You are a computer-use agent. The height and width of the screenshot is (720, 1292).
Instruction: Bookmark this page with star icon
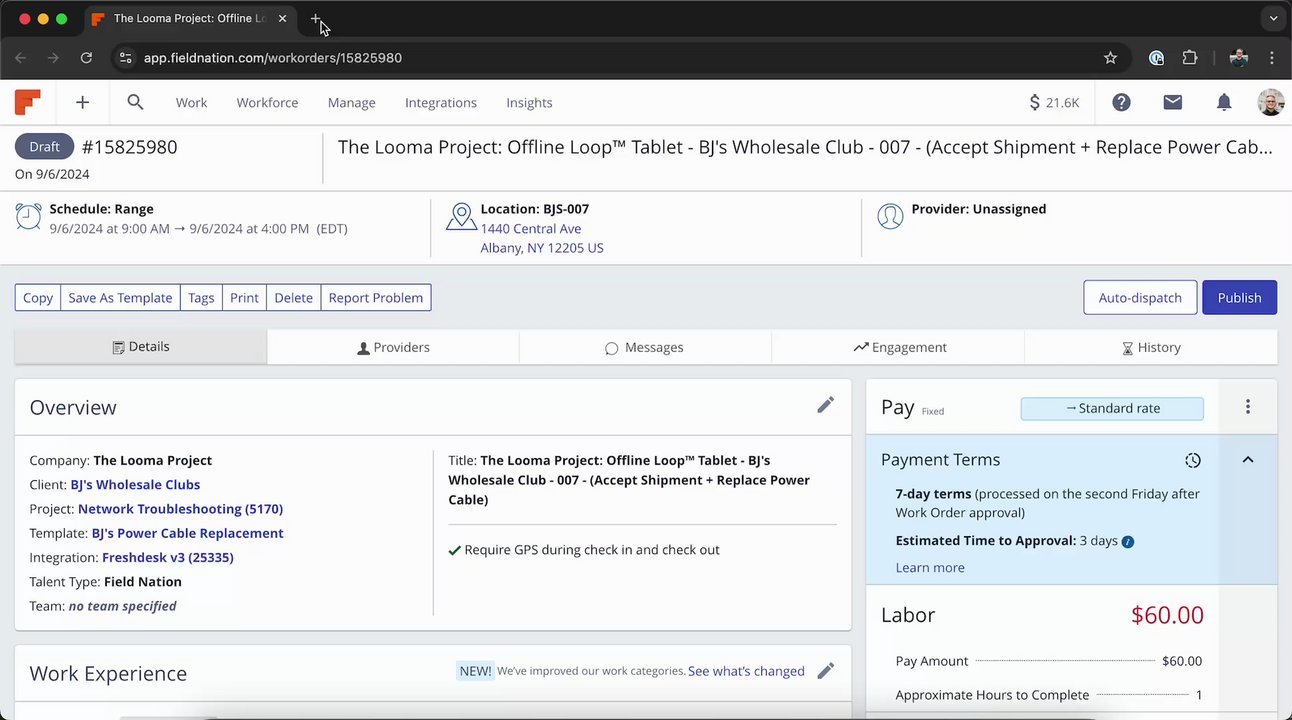(x=1110, y=58)
